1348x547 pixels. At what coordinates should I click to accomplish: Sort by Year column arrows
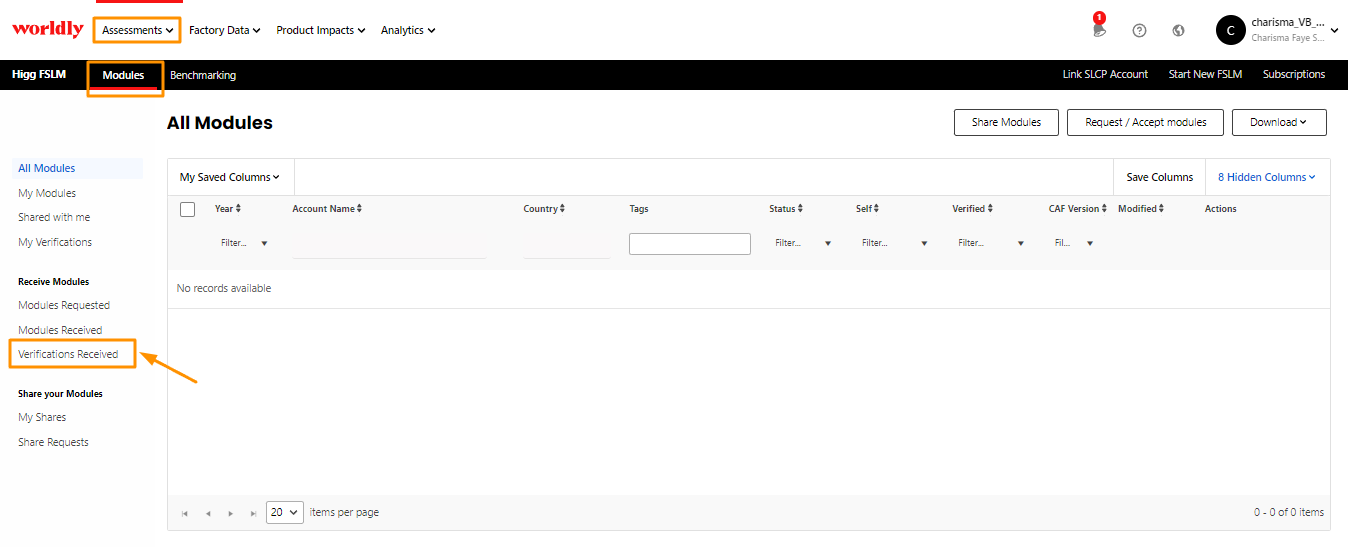tap(238, 209)
